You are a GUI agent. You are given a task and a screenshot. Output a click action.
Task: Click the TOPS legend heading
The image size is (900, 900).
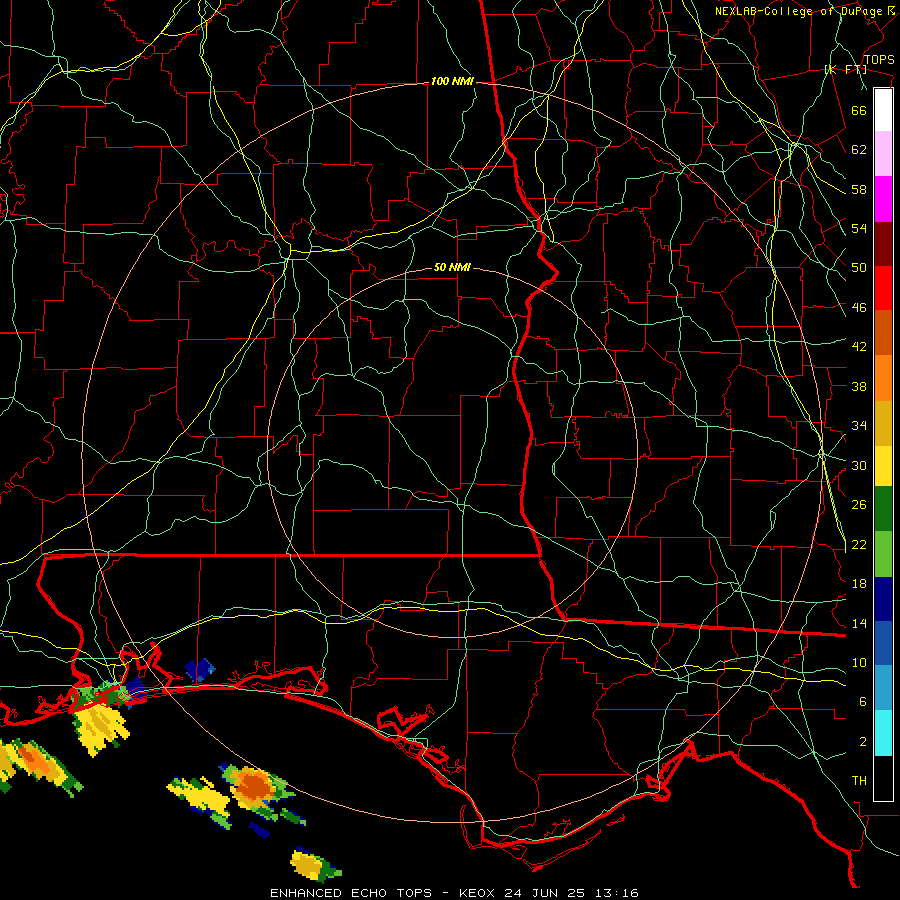tap(879, 59)
